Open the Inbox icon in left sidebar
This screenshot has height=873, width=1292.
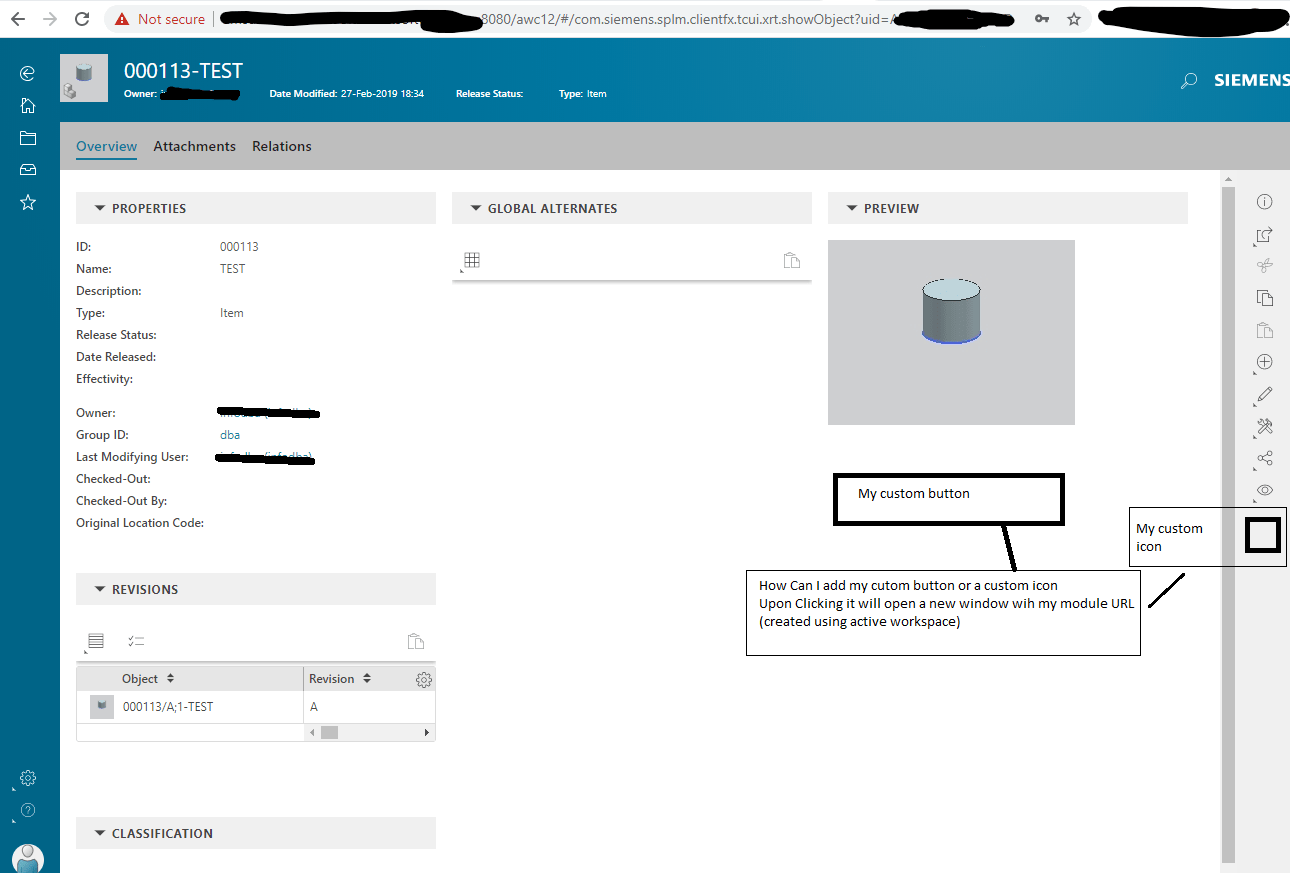click(27, 170)
